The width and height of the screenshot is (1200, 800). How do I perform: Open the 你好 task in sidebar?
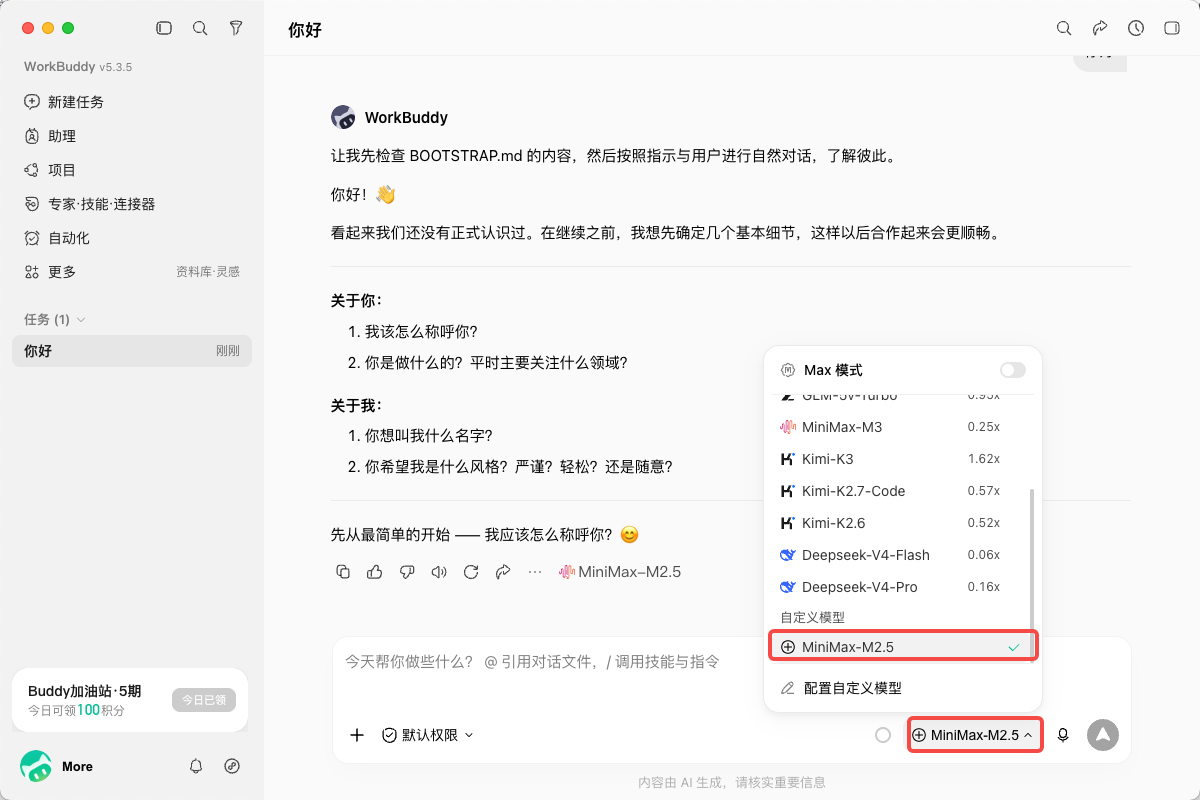(x=132, y=351)
